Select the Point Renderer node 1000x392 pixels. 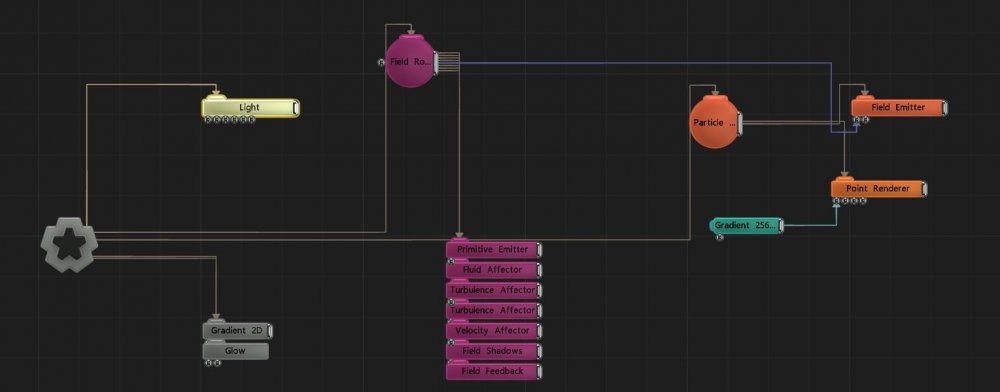coord(878,189)
